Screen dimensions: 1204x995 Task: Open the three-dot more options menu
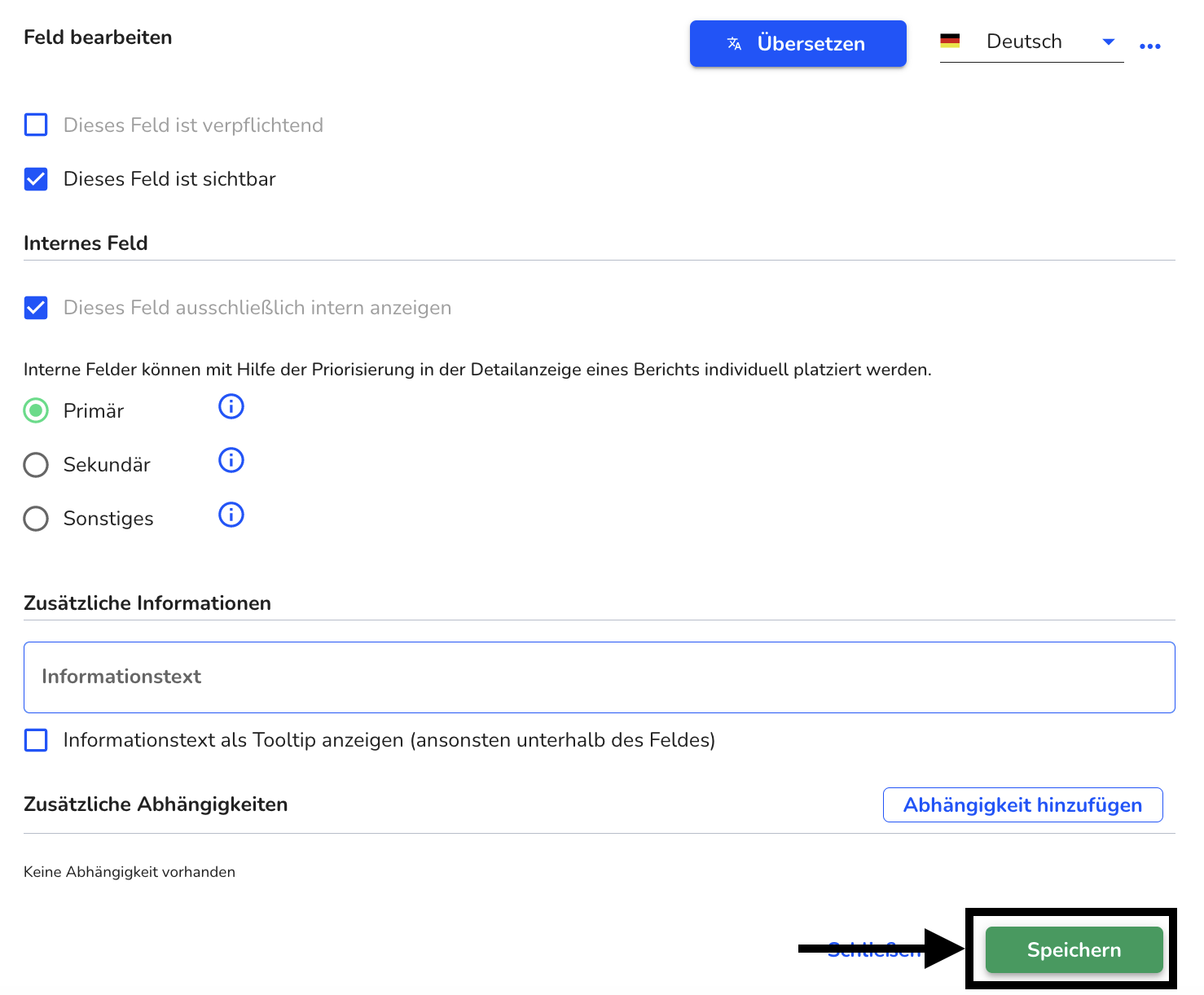click(x=1150, y=46)
